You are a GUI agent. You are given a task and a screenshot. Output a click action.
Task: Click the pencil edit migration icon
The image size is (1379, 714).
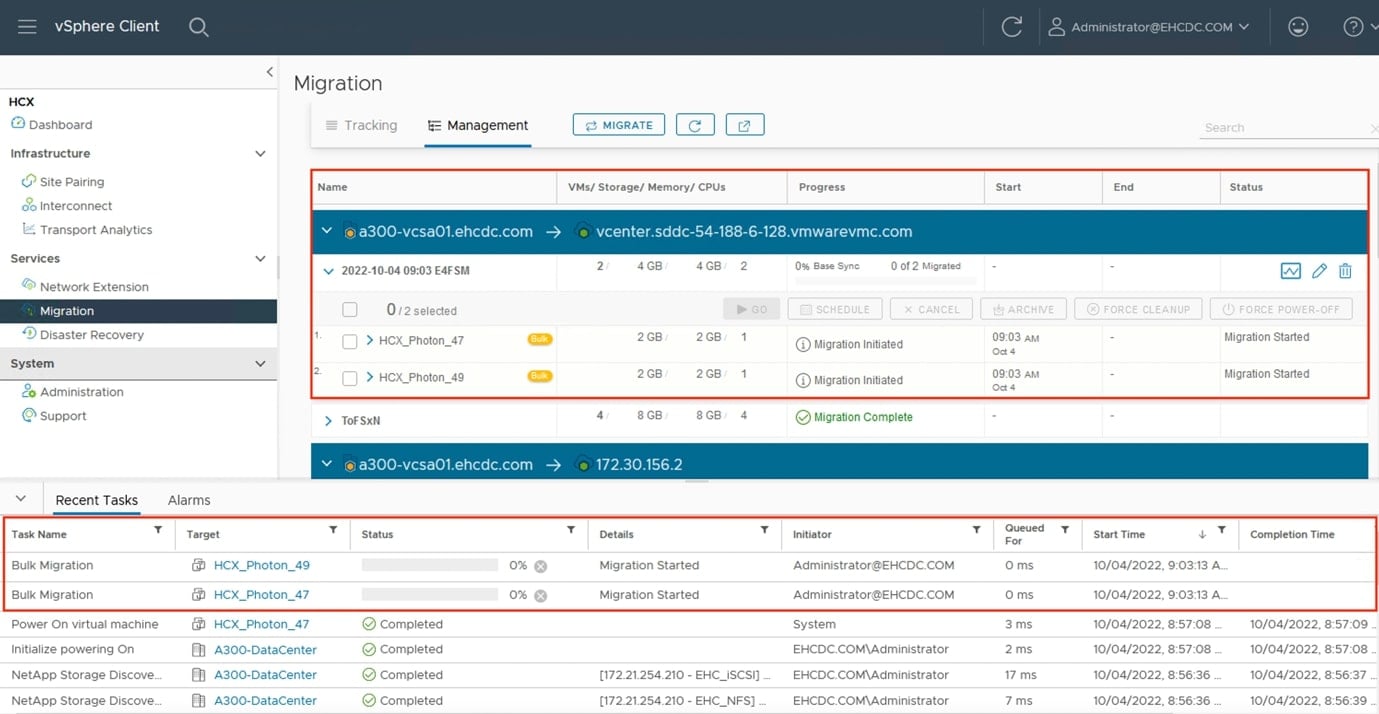[1319, 271]
